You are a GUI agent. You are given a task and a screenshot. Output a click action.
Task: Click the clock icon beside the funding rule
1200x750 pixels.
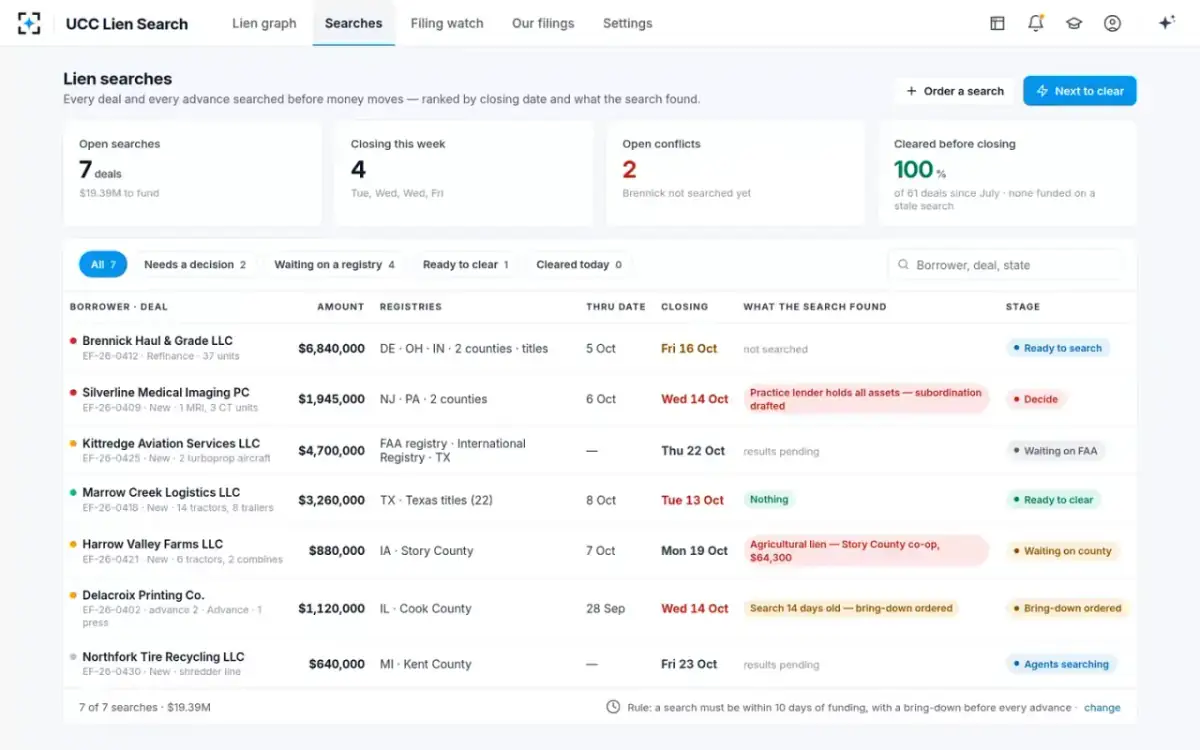click(x=613, y=707)
